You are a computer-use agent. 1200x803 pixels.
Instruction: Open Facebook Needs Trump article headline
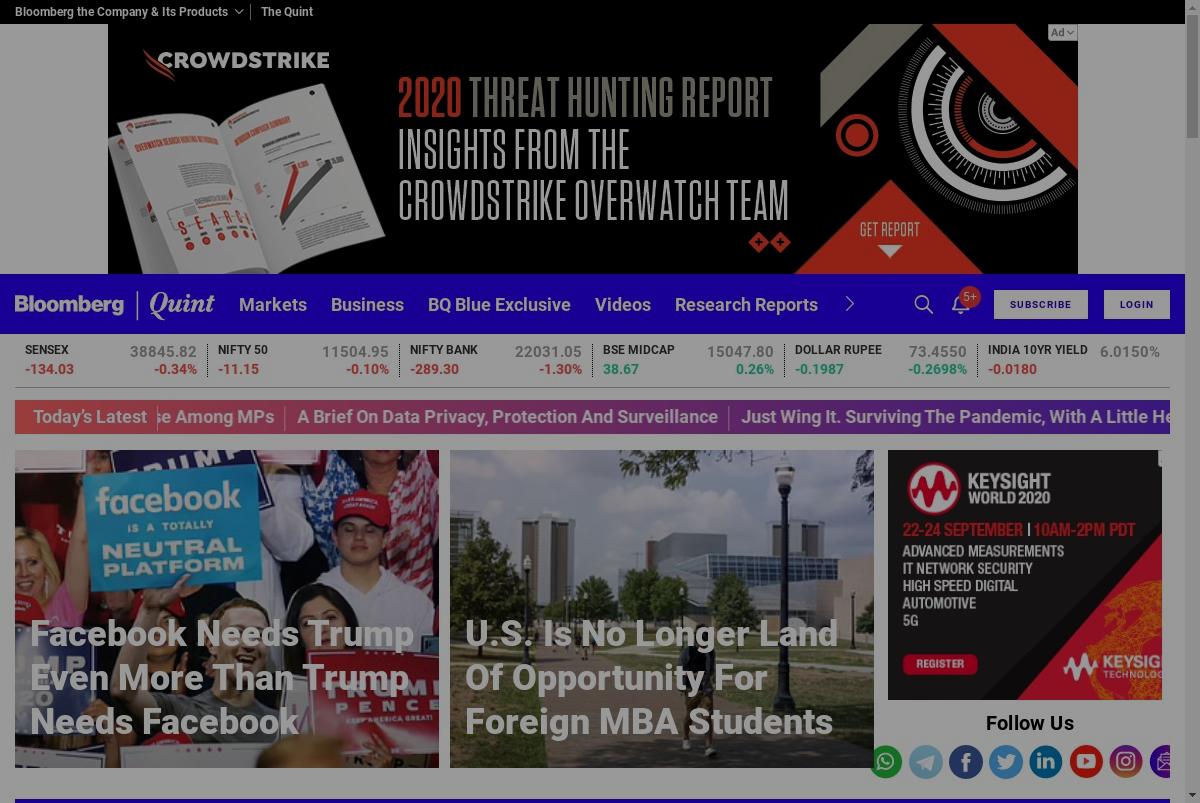[x=222, y=677]
